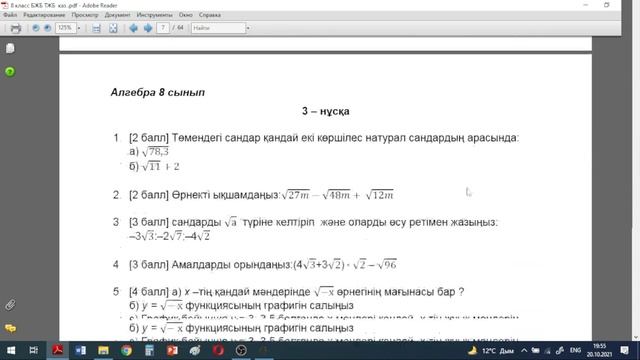The image size is (640, 360).
Task: Open the Comments panel icon
Action: (x=10, y=328)
